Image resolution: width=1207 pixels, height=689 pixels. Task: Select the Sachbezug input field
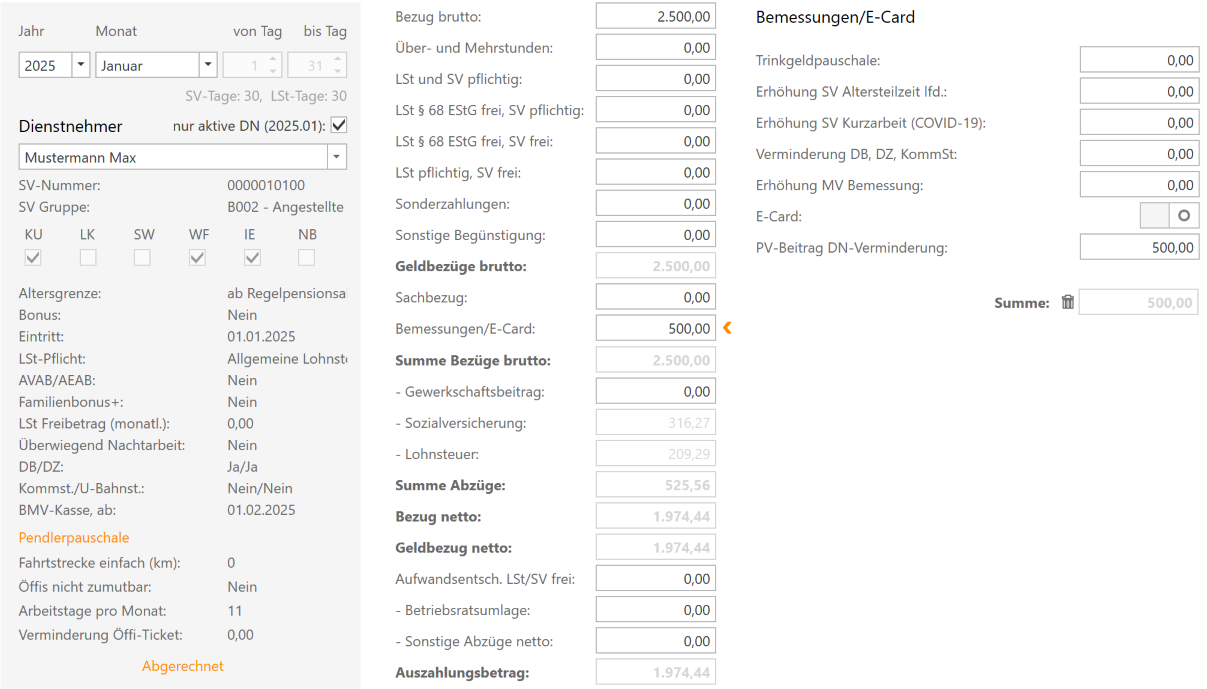(x=655, y=297)
